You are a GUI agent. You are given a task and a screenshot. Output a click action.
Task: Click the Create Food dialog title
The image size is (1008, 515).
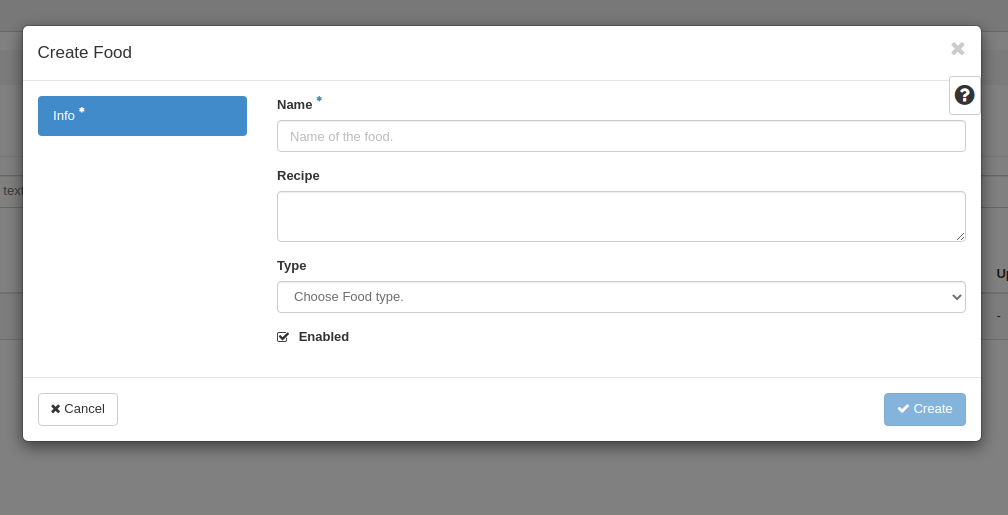pos(85,53)
